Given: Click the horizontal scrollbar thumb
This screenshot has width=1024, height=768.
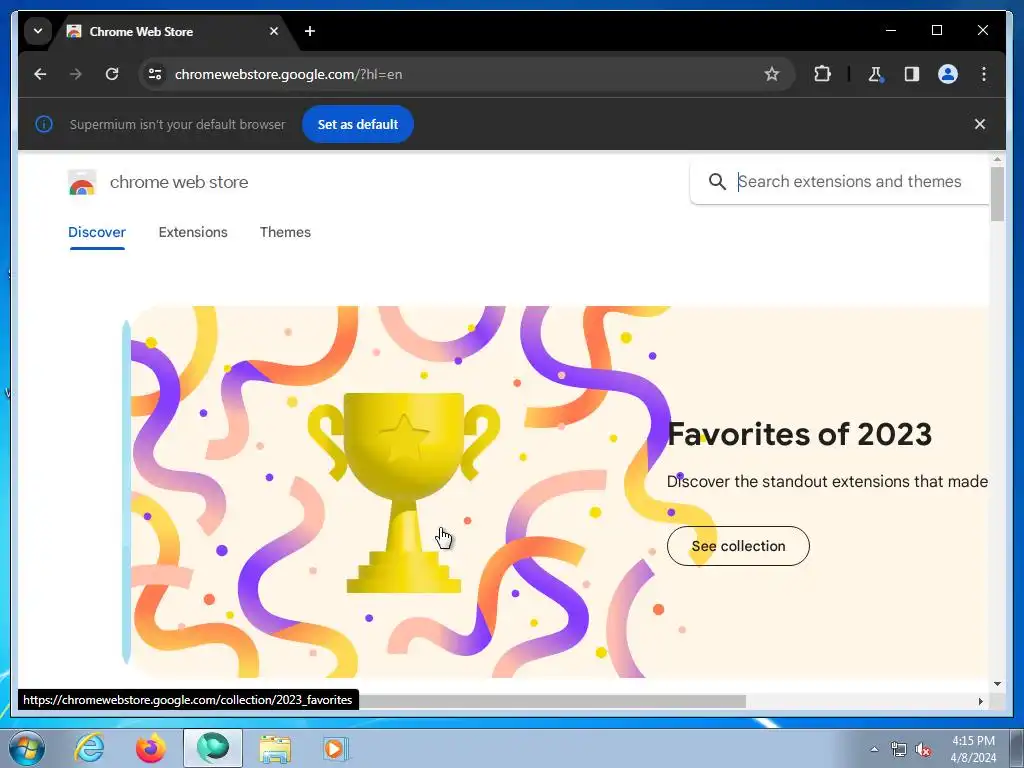Looking at the screenshot, I should coord(552,701).
